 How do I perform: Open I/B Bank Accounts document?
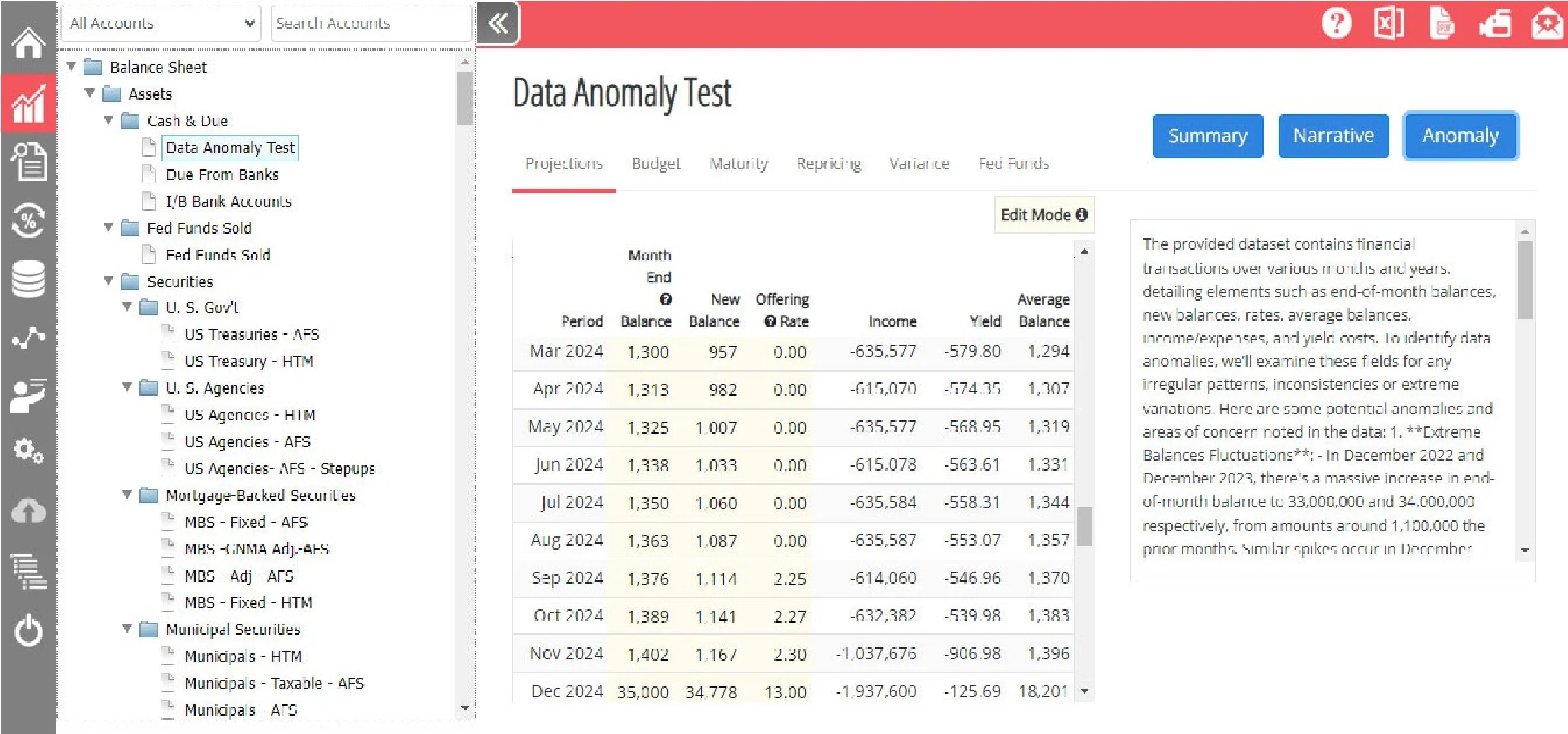[x=228, y=202]
